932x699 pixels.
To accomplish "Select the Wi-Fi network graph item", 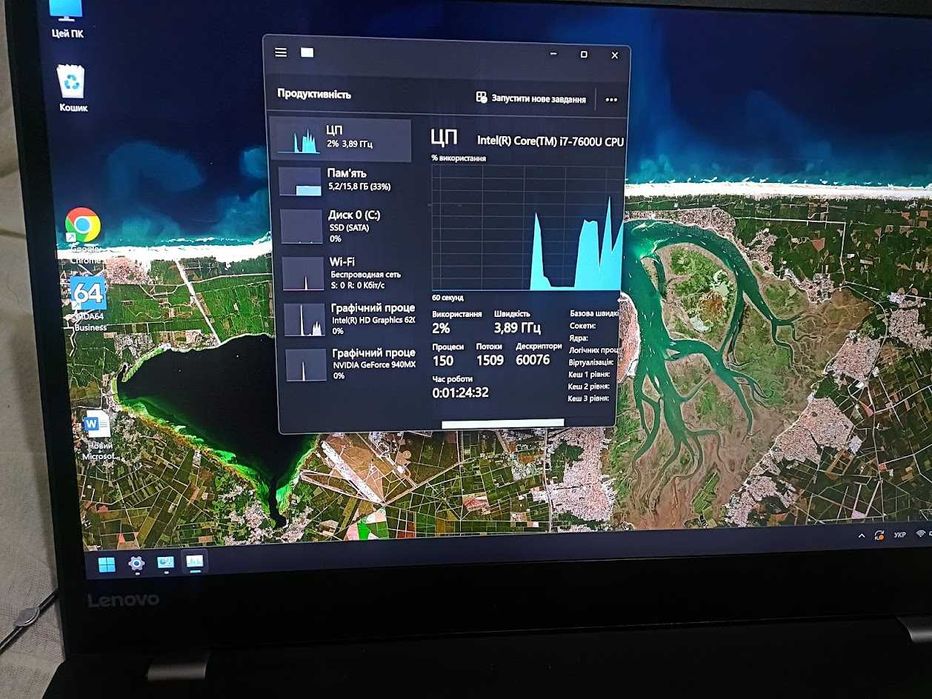I will click(x=347, y=273).
